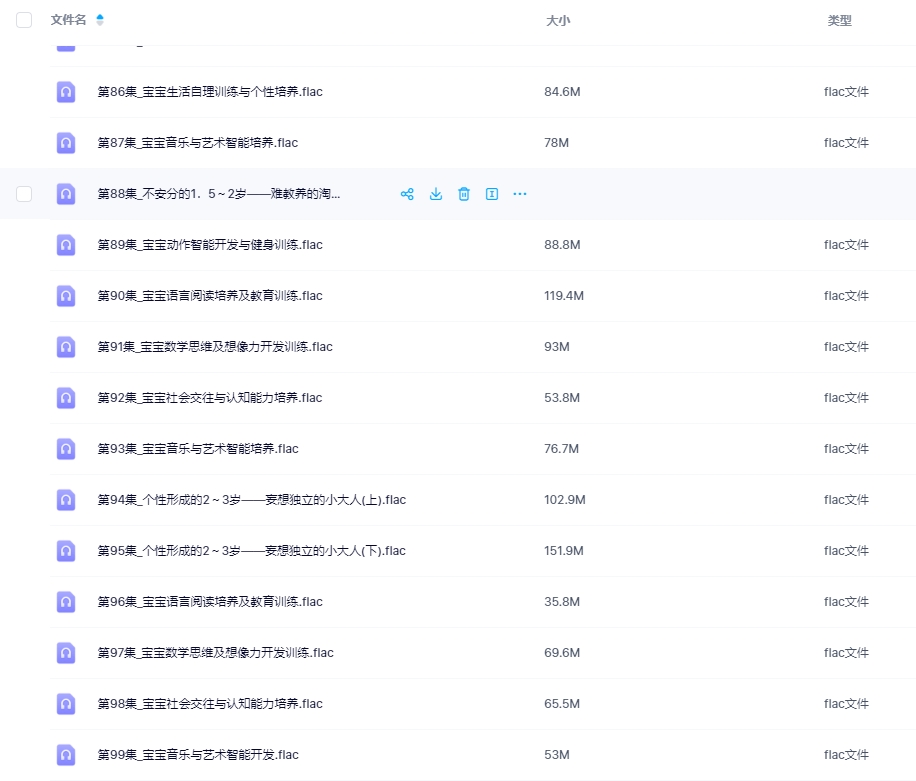
Task: Open 第95集 妄想独立的小大人(下).flac
Action: 251,550
